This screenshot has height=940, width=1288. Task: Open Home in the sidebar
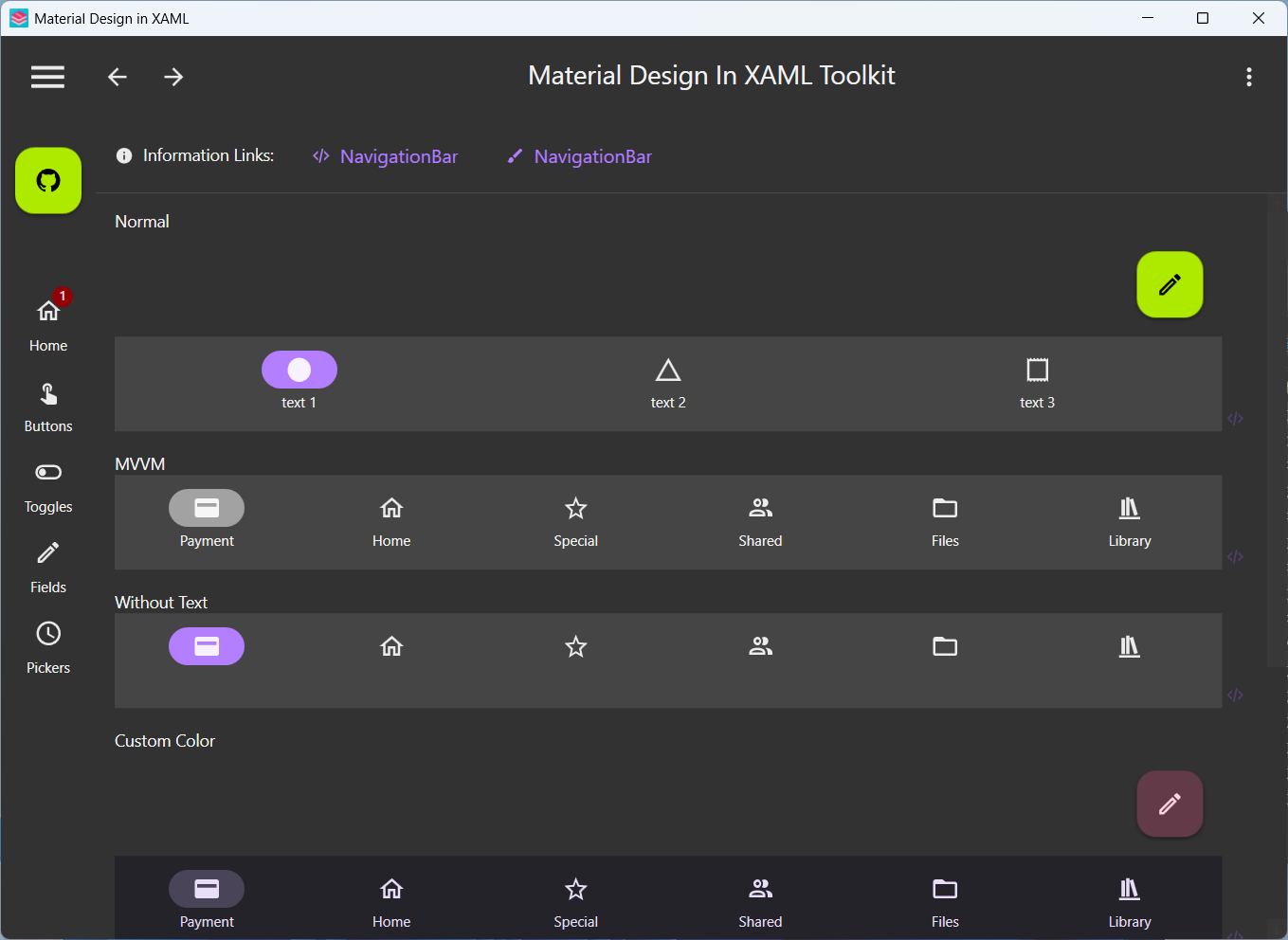tap(48, 322)
